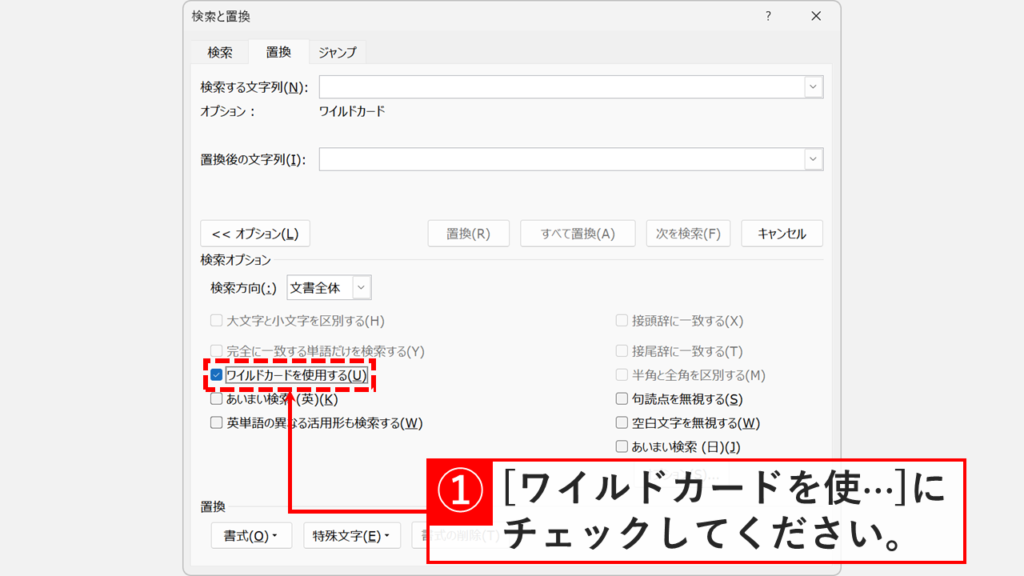Screen dimensions: 1024x576
Task: Open dialog help with the ? icon
Action: click(767, 16)
